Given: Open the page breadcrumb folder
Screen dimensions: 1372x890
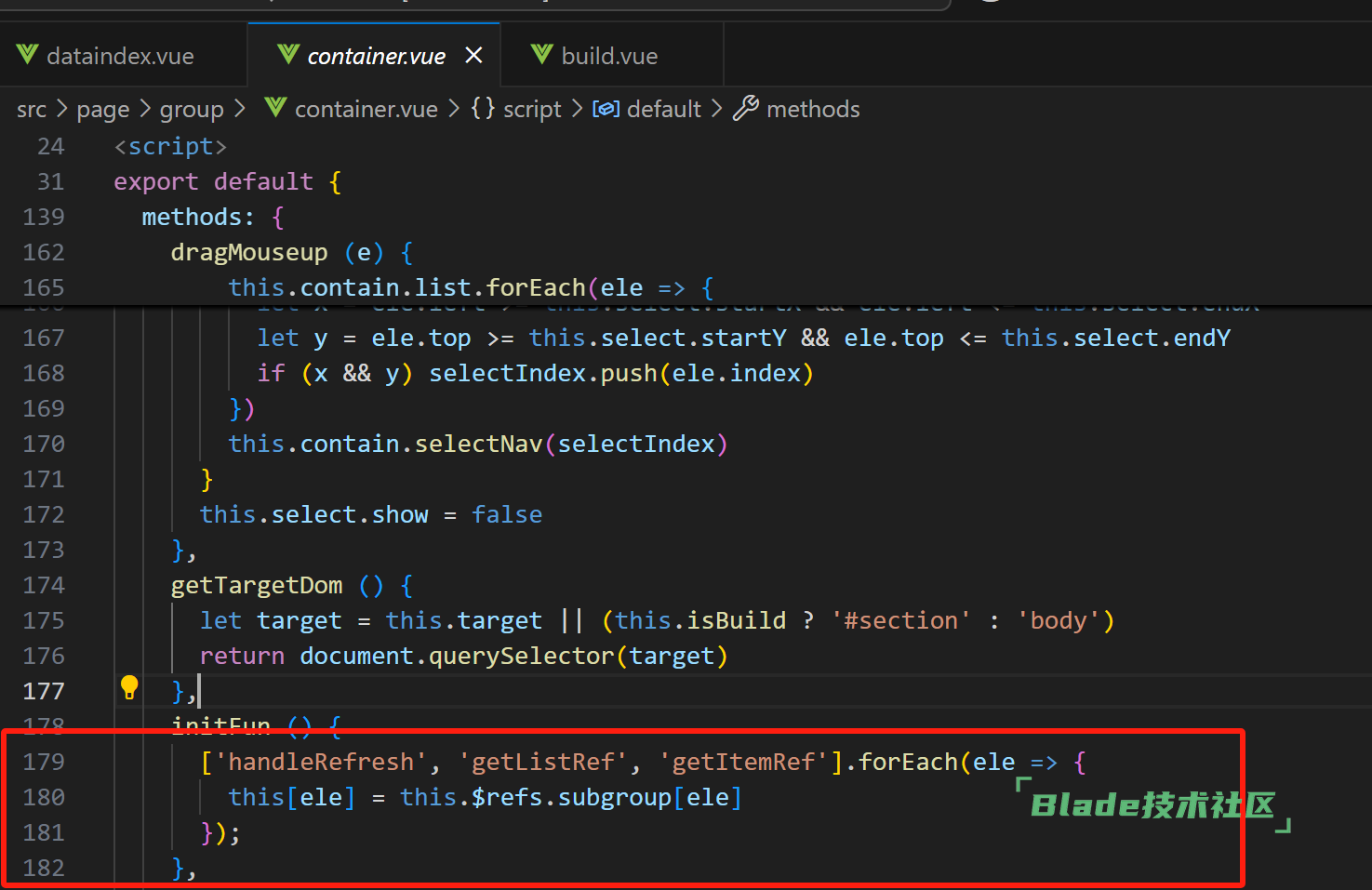Looking at the screenshot, I should click(x=102, y=110).
